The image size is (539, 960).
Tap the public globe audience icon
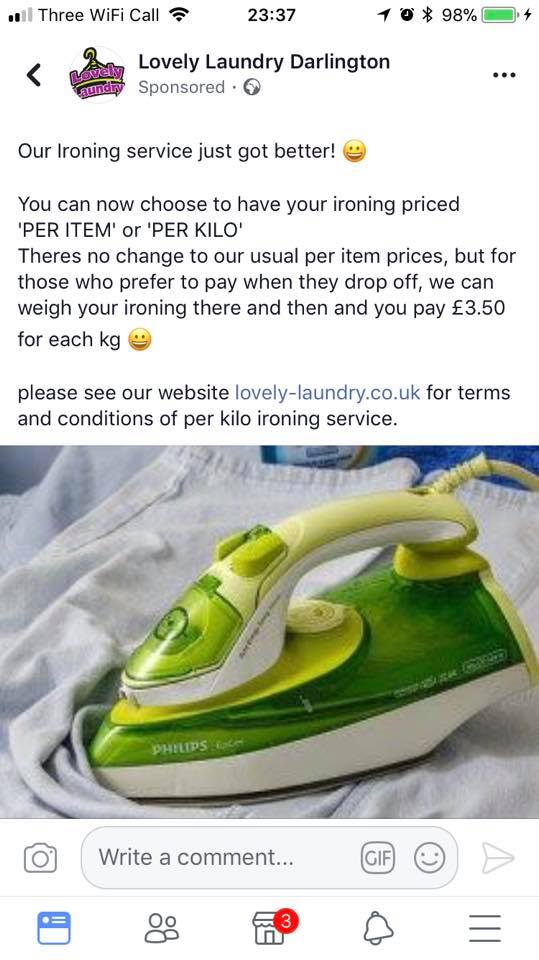coord(252,88)
